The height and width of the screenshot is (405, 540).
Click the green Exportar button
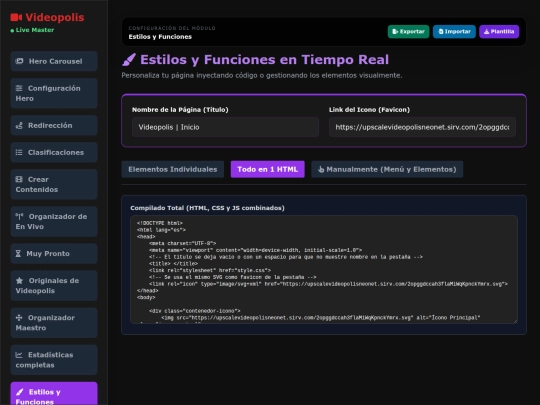click(x=408, y=31)
